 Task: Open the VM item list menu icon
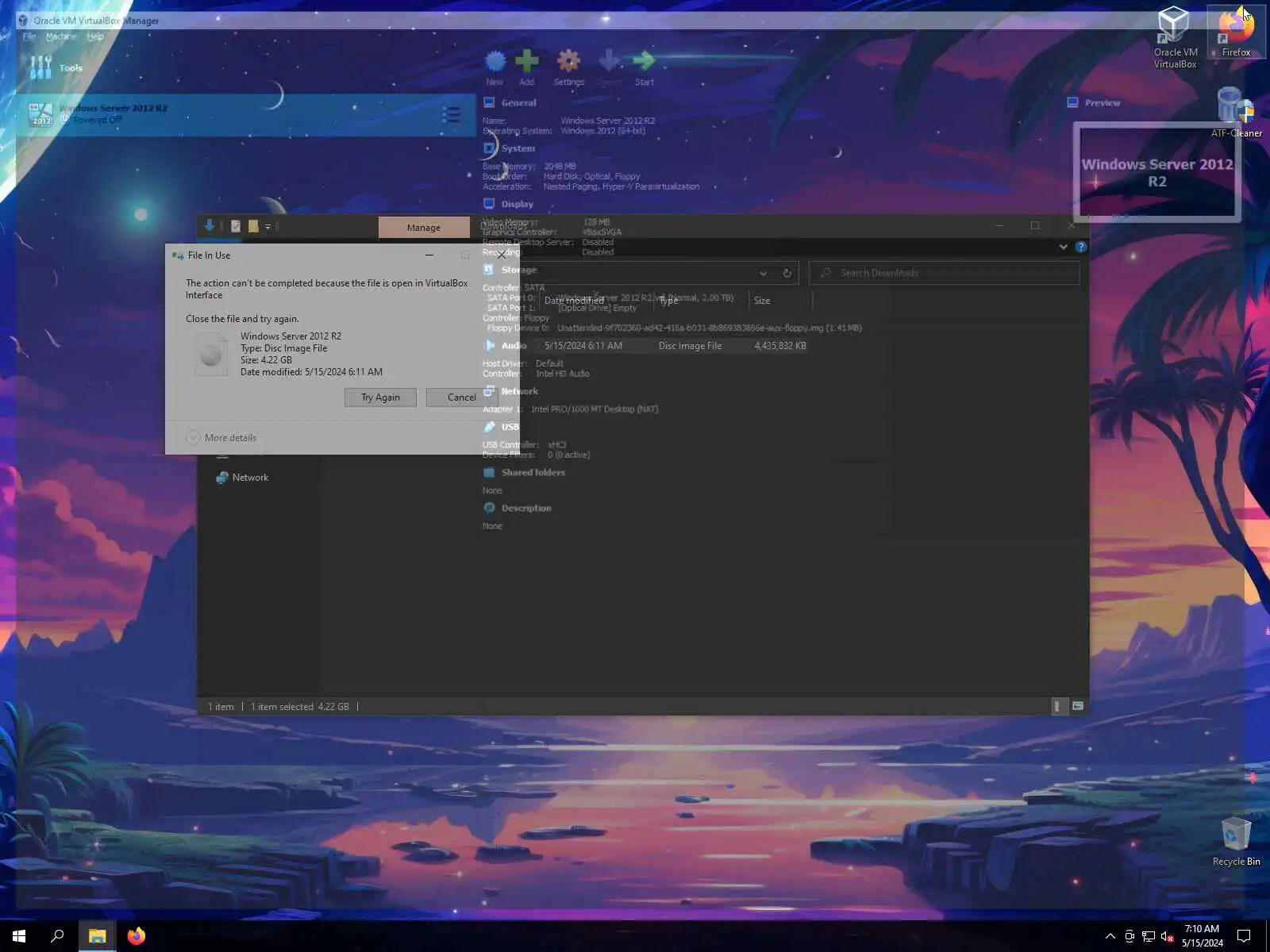(451, 115)
